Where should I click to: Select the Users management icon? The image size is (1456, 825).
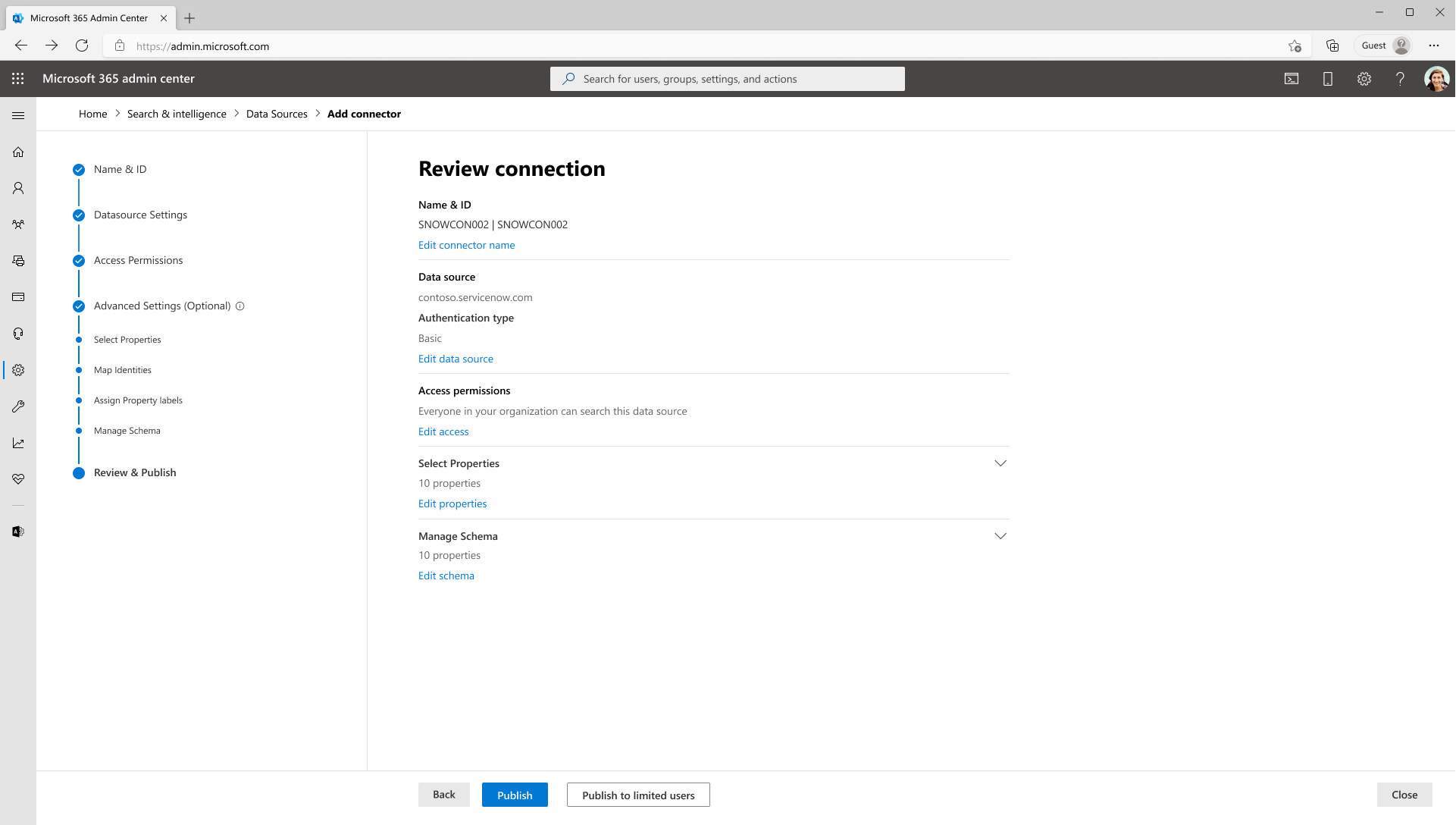(x=18, y=188)
